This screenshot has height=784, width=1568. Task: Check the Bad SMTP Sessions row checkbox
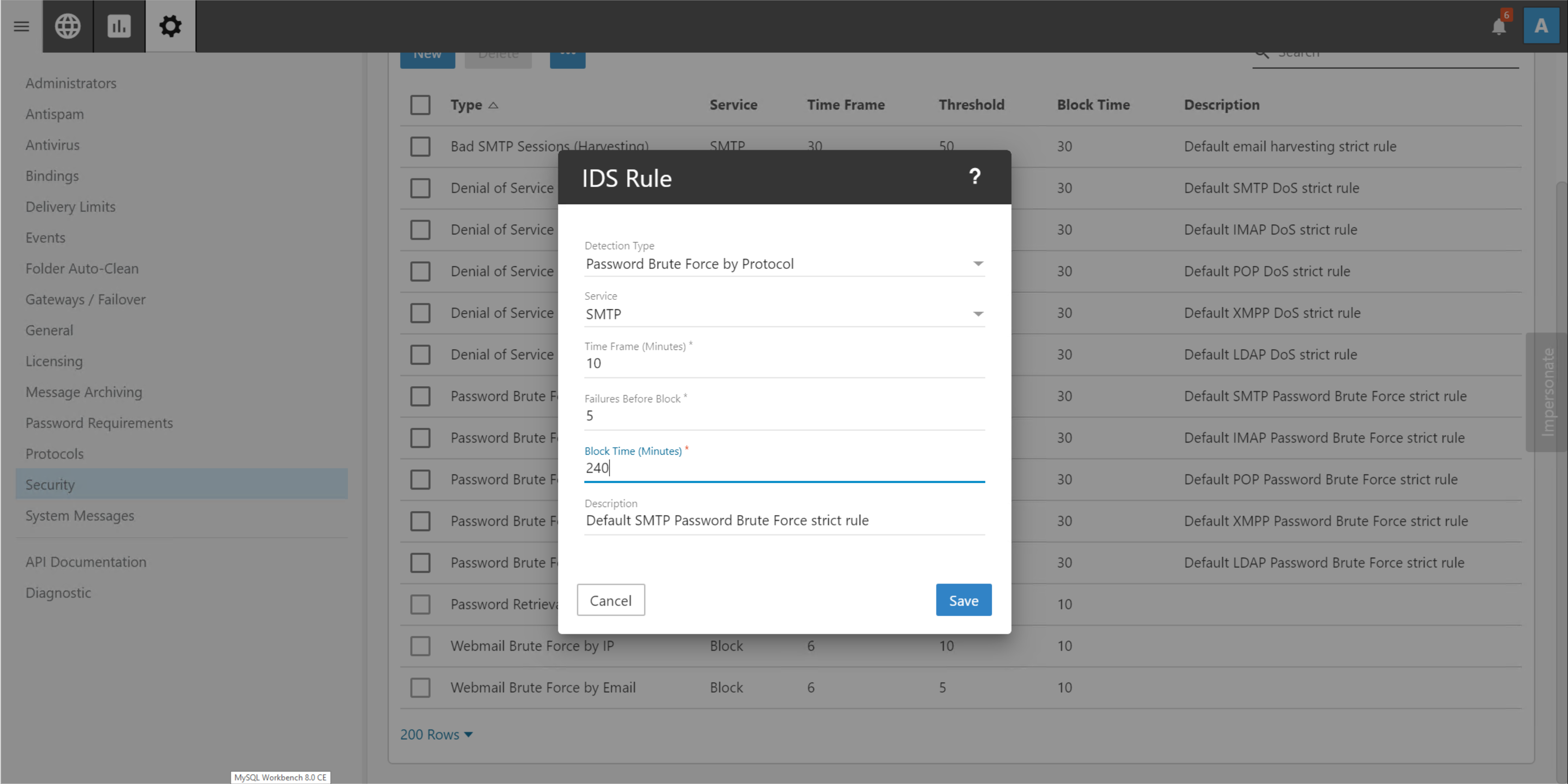(x=420, y=147)
